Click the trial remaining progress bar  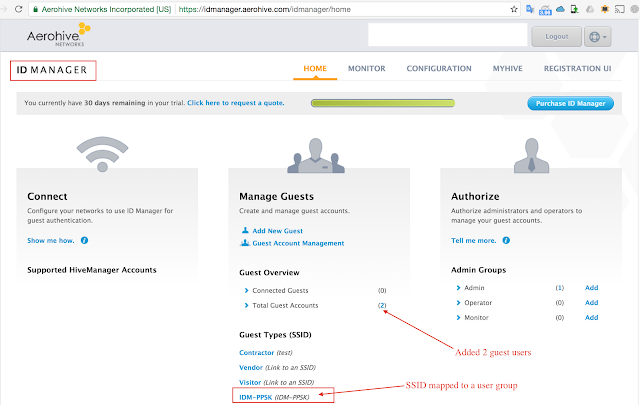point(382,103)
